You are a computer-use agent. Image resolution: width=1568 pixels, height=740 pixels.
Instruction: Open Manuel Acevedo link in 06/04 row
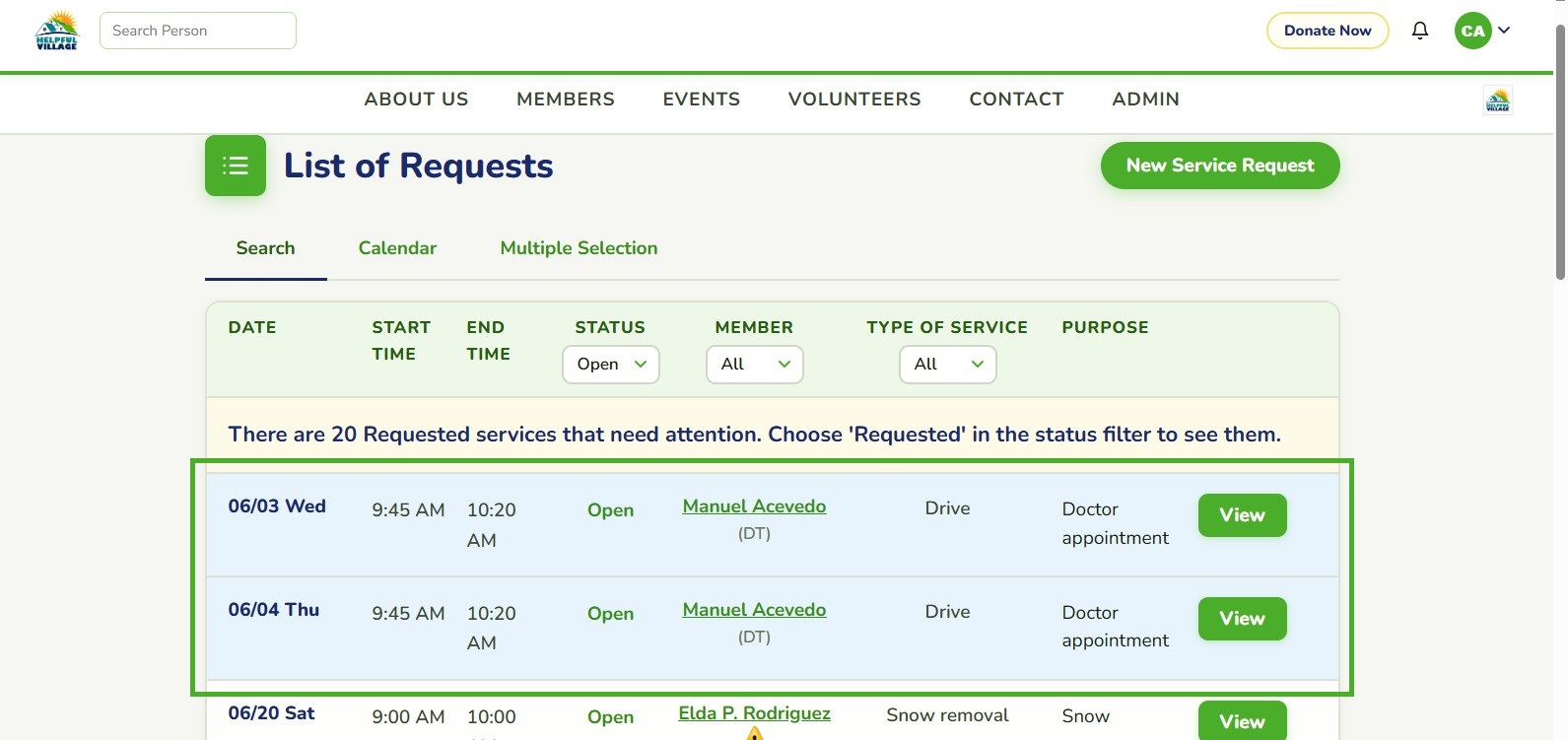[x=754, y=610]
